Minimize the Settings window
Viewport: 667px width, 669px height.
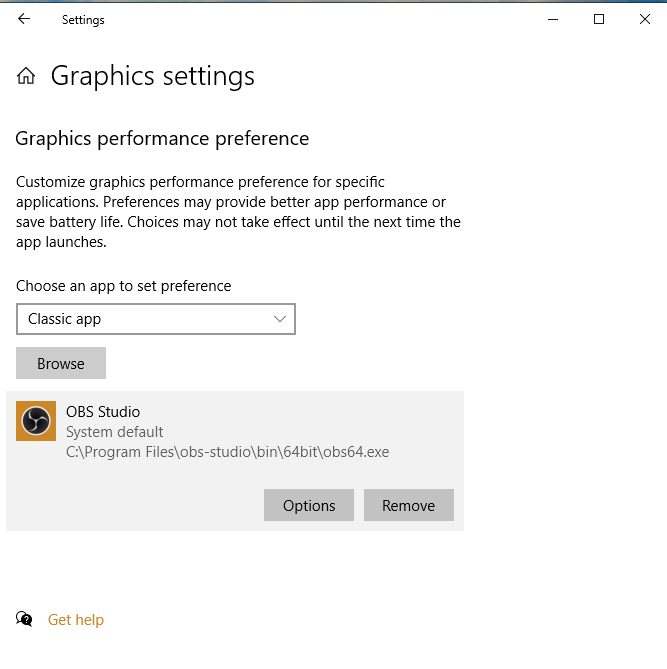tap(553, 19)
